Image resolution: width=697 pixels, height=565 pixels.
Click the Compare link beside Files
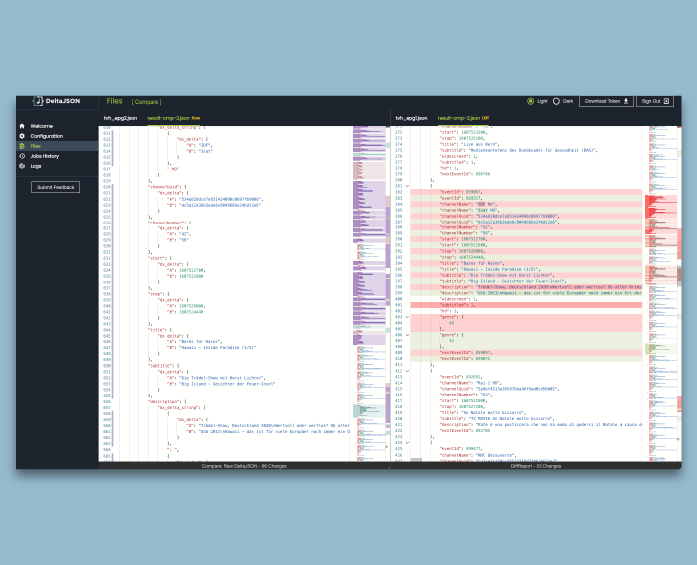coord(147,102)
